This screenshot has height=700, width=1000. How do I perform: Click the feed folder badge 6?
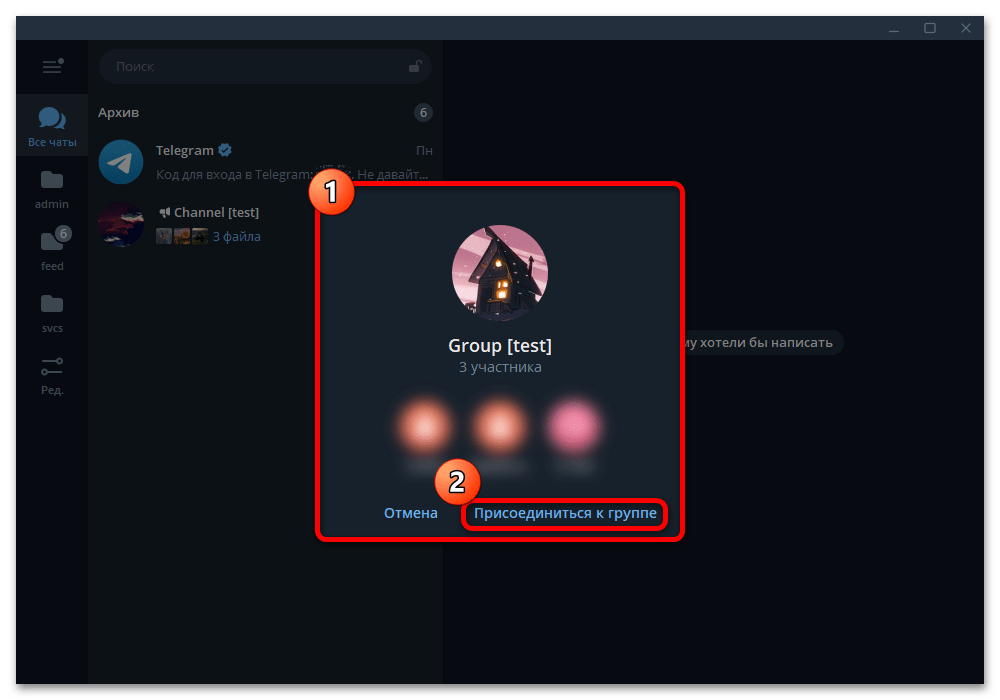[63, 233]
